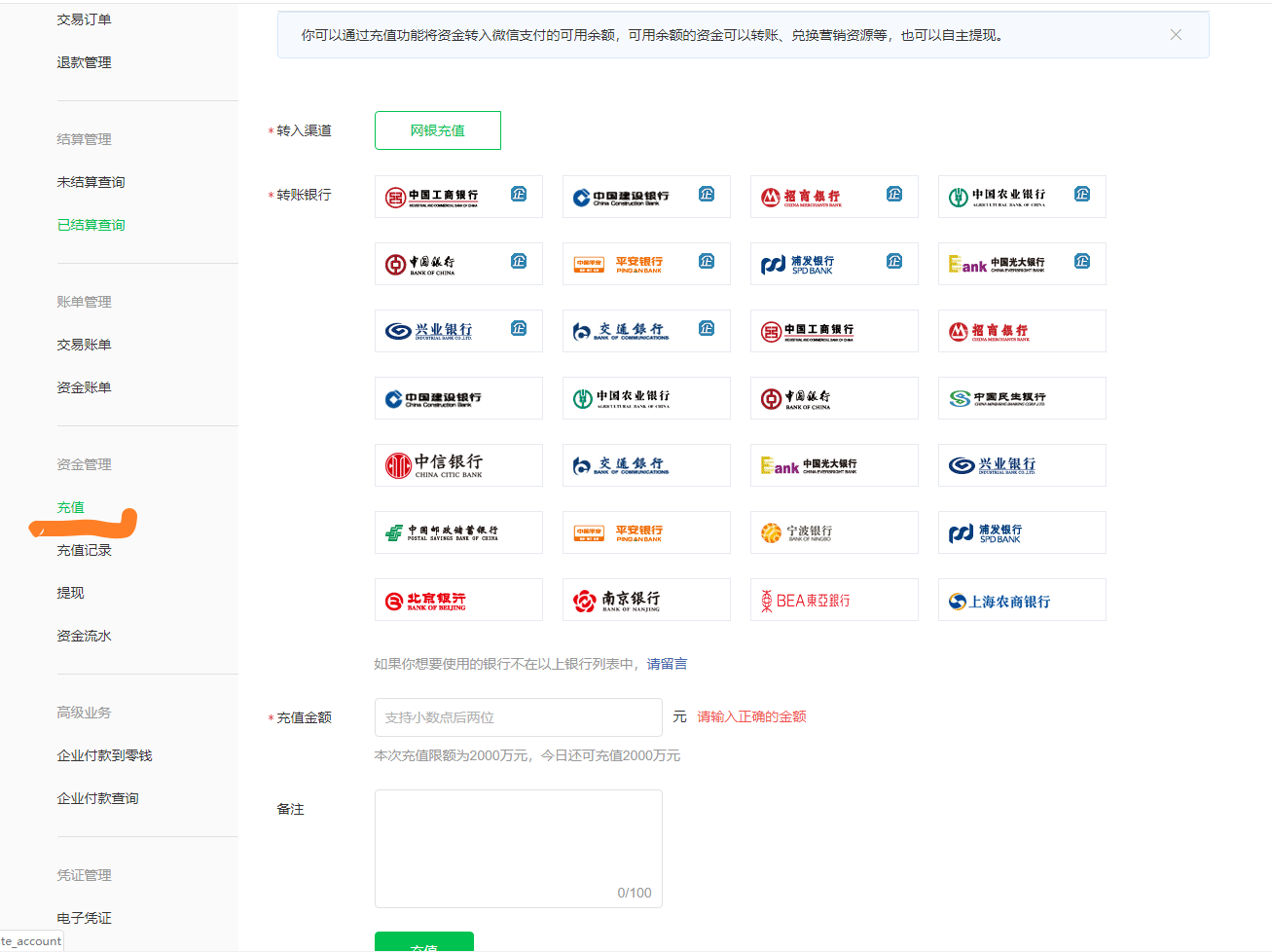The width and height of the screenshot is (1272, 952).
Task: Open 退款管理 in the sidebar
Action: tap(84, 62)
